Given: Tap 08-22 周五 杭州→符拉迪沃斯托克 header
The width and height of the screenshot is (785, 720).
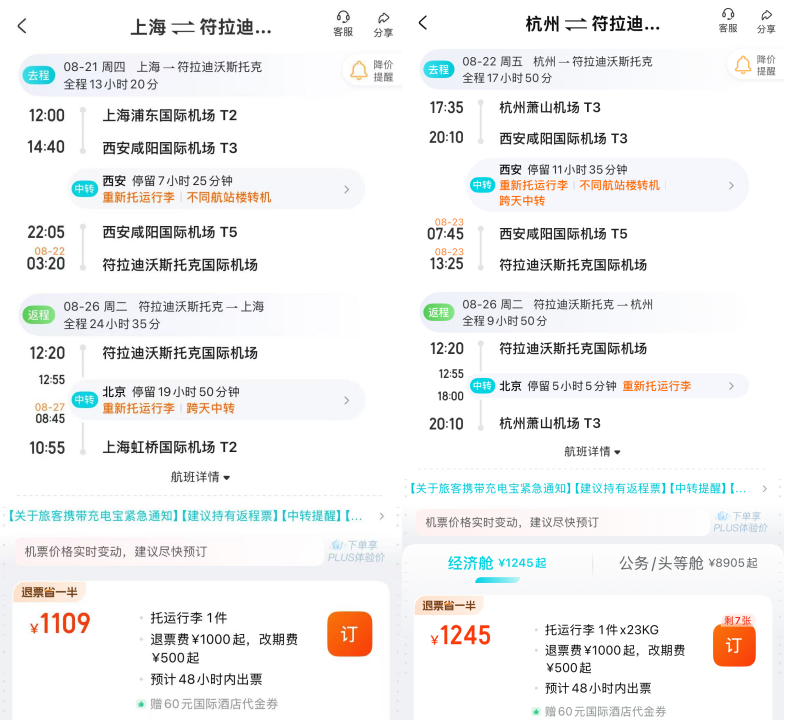Looking at the screenshot, I should 557,62.
